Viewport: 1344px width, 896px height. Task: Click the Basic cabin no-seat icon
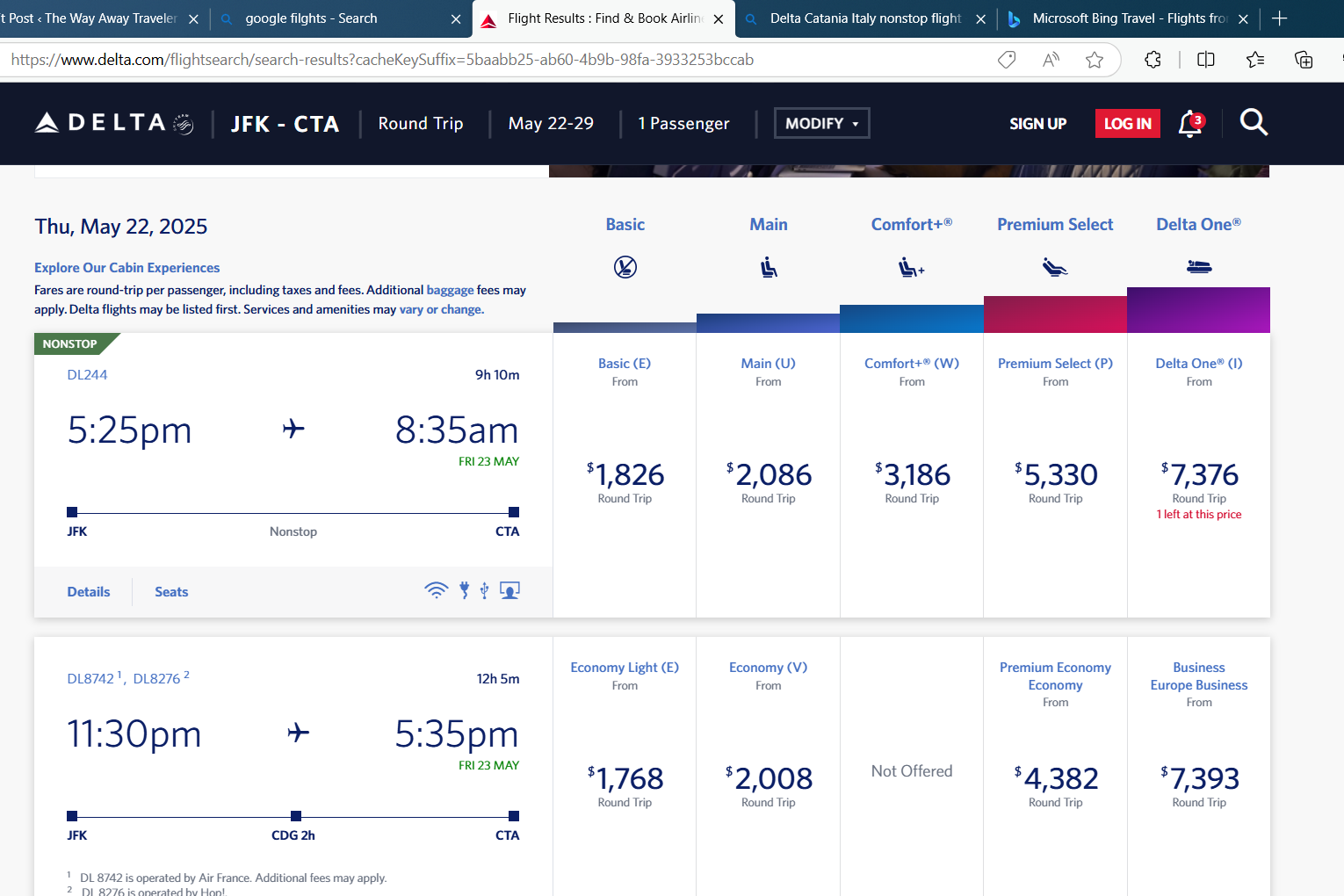click(x=625, y=267)
